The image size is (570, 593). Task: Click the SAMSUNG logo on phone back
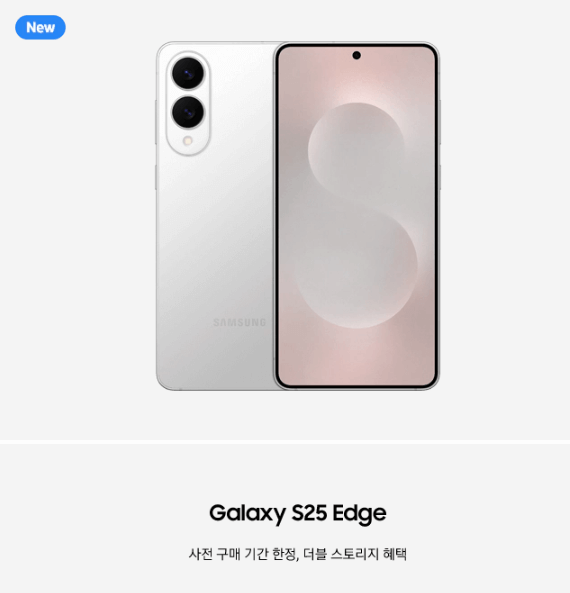click(x=240, y=322)
